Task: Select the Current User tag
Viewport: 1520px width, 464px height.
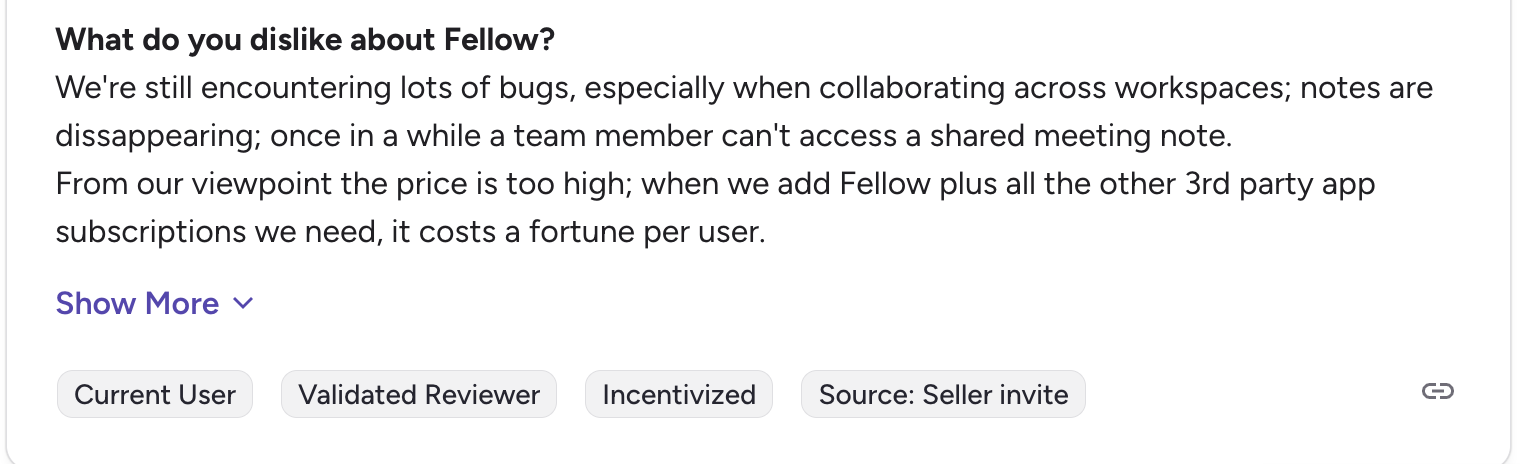Action: [155, 395]
